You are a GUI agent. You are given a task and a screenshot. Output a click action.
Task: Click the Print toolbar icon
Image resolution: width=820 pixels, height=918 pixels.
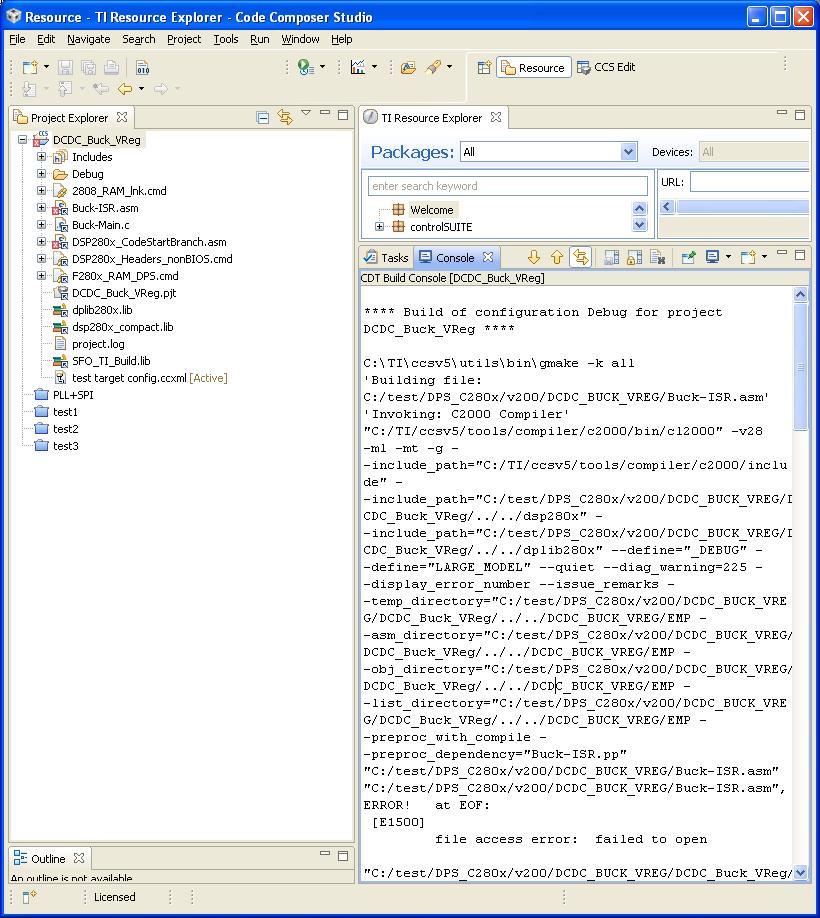click(111, 67)
